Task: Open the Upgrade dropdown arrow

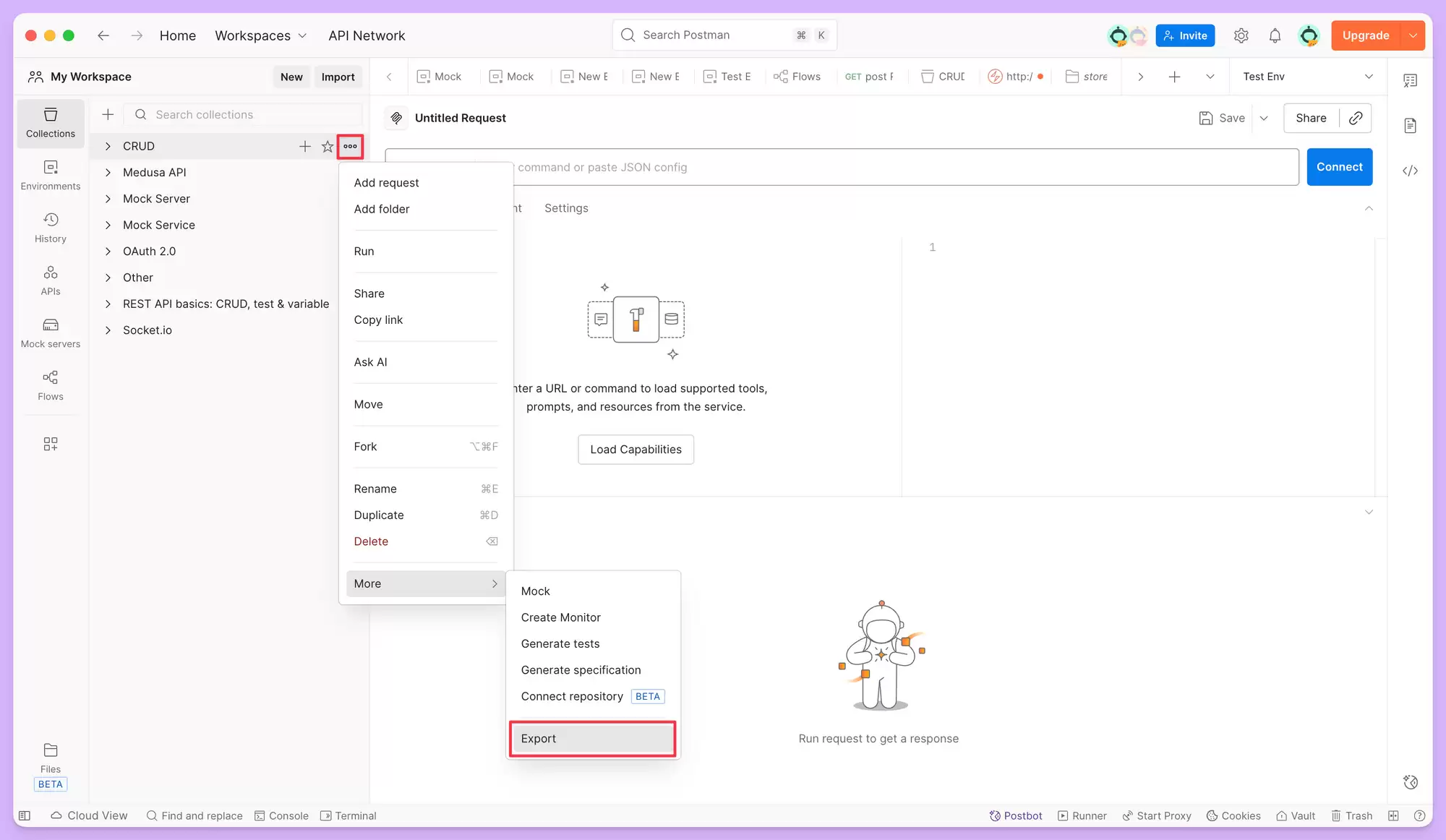Action: coord(1413,35)
